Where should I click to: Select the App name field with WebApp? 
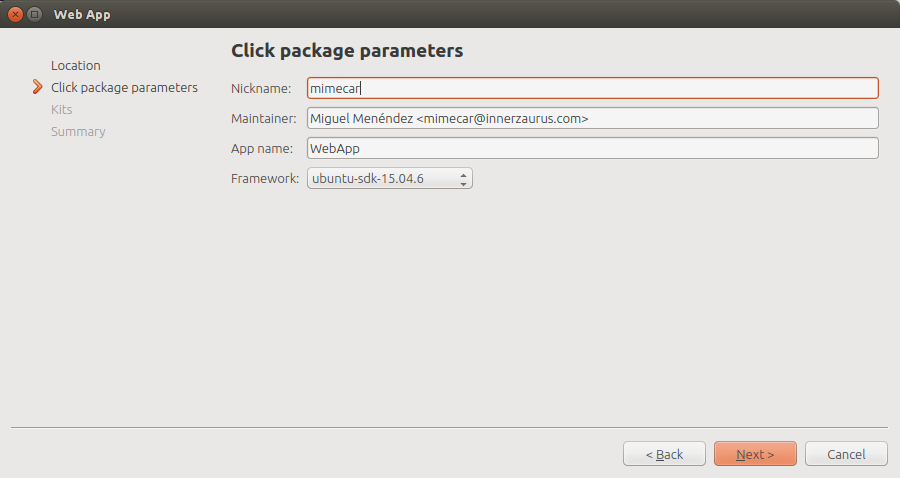click(592, 148)
